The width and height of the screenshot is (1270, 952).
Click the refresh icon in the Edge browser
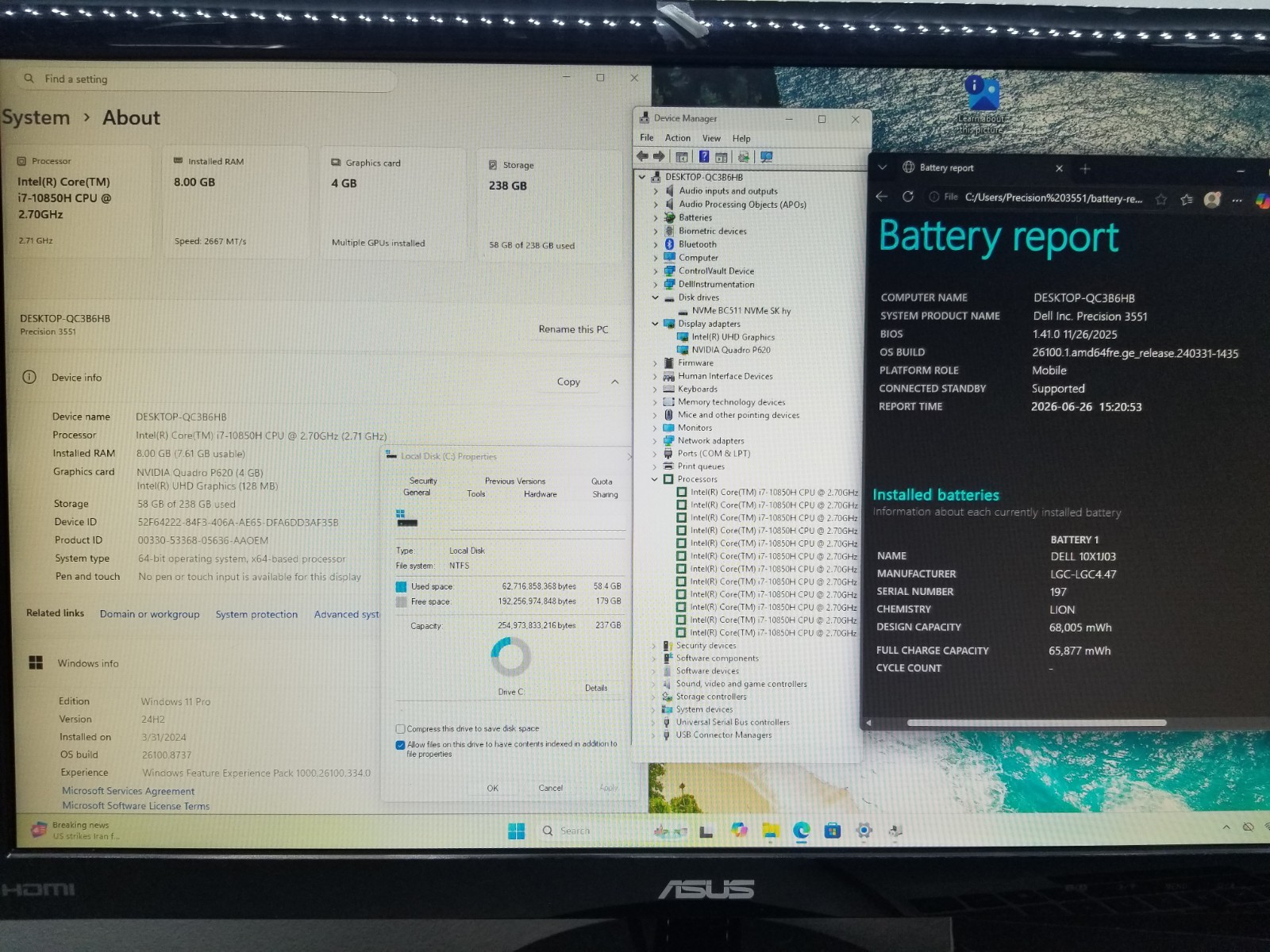(x=908, y=197)
